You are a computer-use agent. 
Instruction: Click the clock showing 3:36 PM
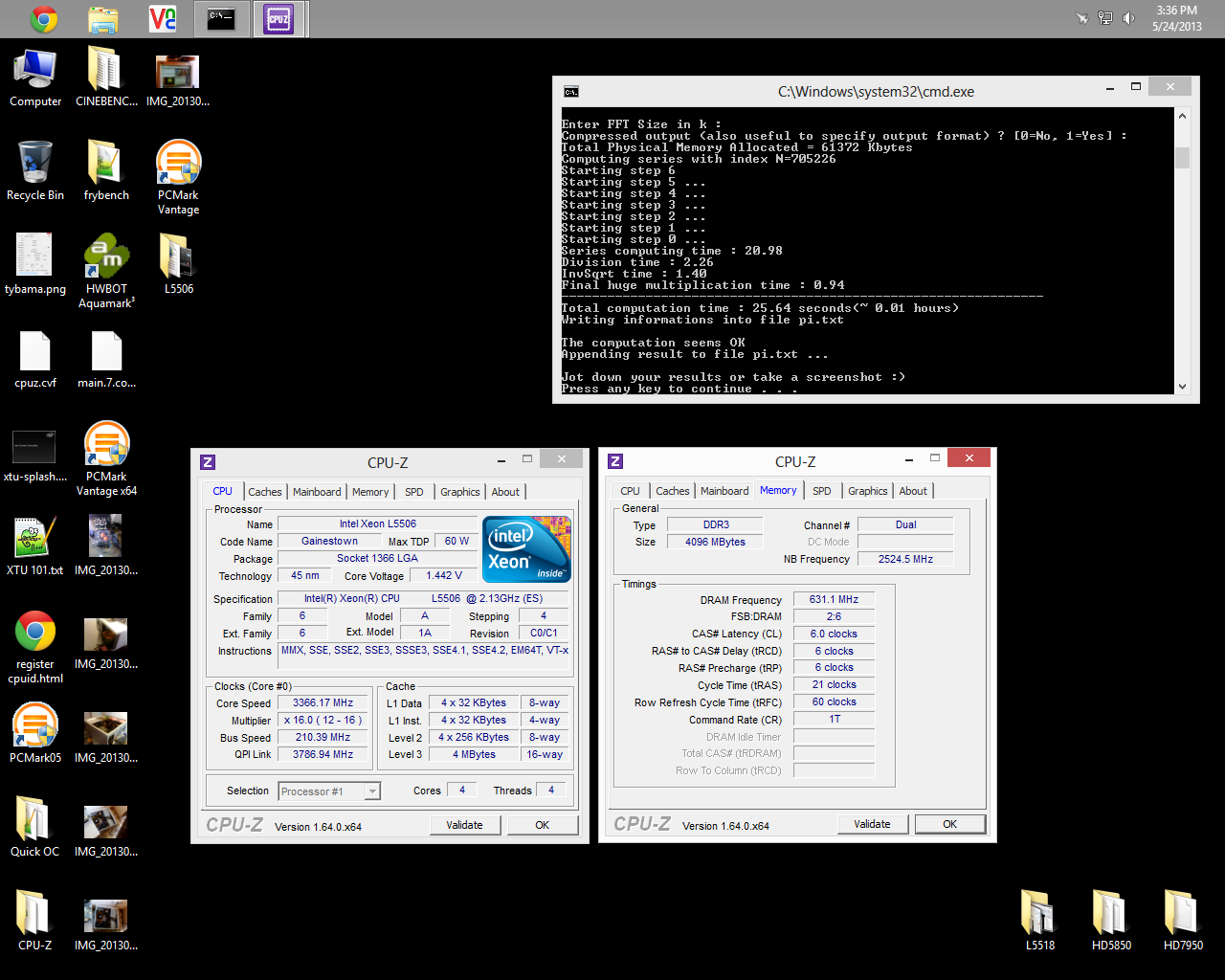[x=1176, y=11]
